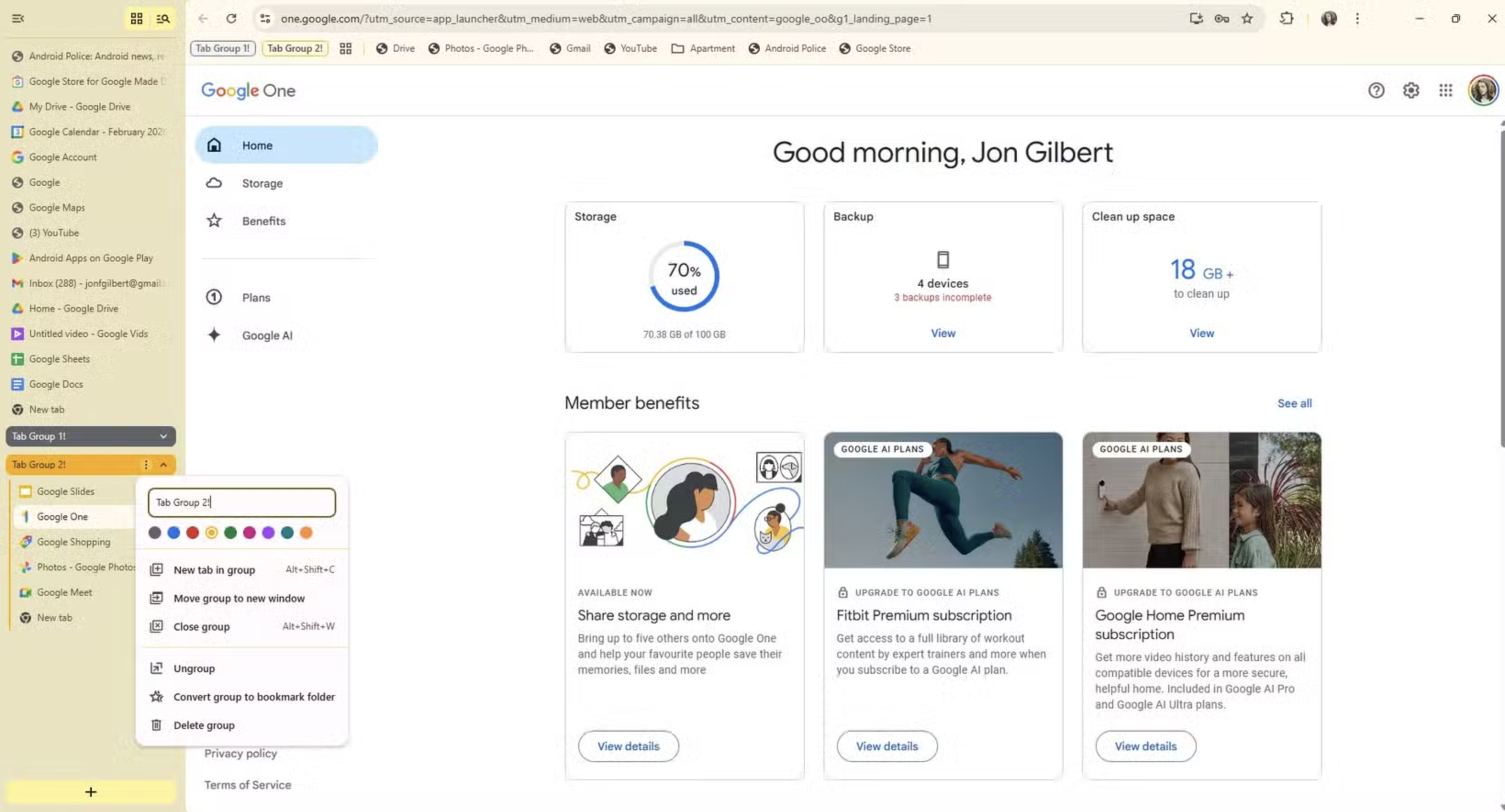Select Move group to new window

tap(239, 598)
